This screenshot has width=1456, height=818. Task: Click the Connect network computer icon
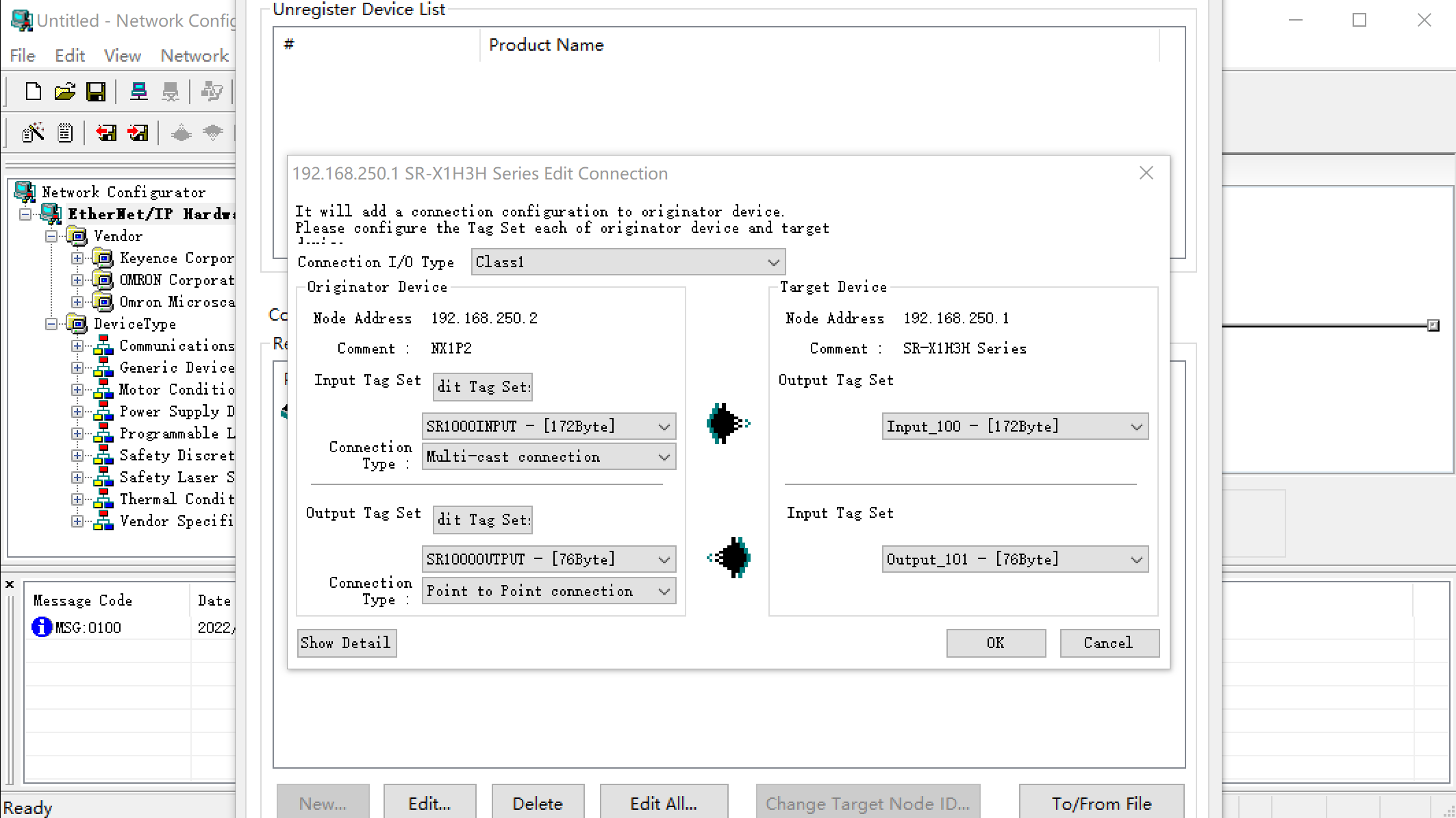pos(139,91)
